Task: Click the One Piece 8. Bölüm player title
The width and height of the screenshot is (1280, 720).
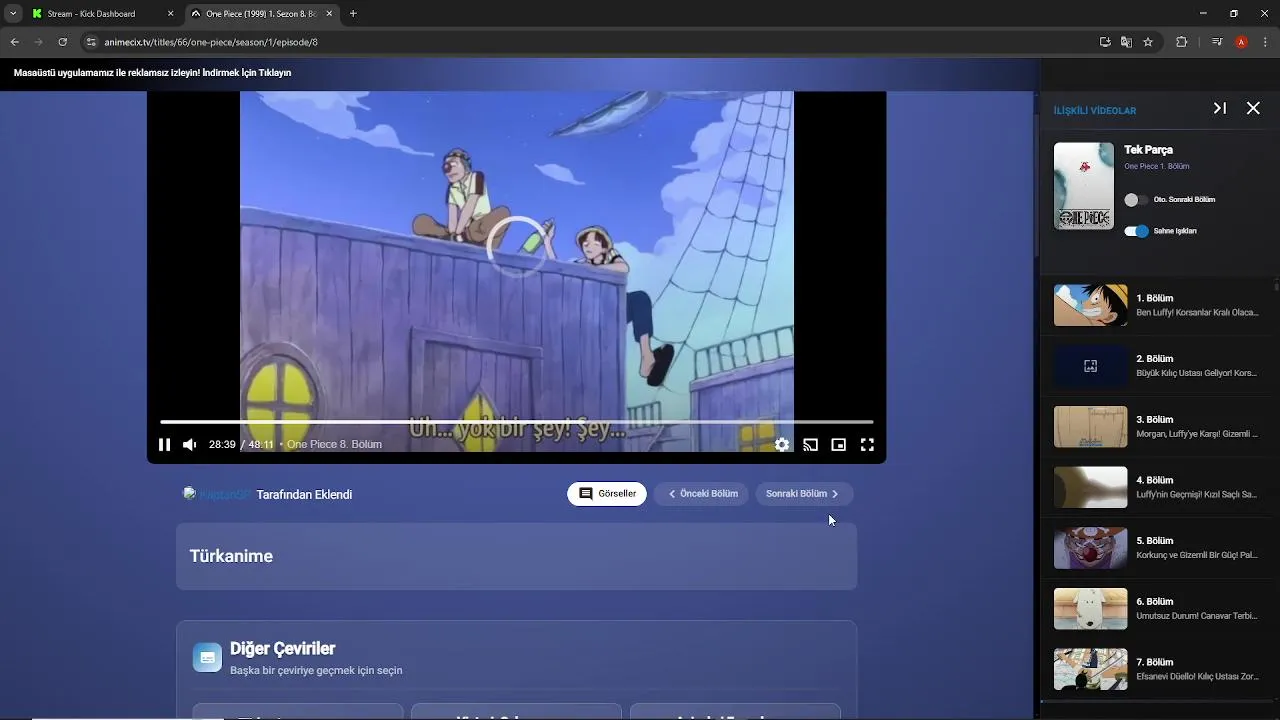Action: (334, 444)
